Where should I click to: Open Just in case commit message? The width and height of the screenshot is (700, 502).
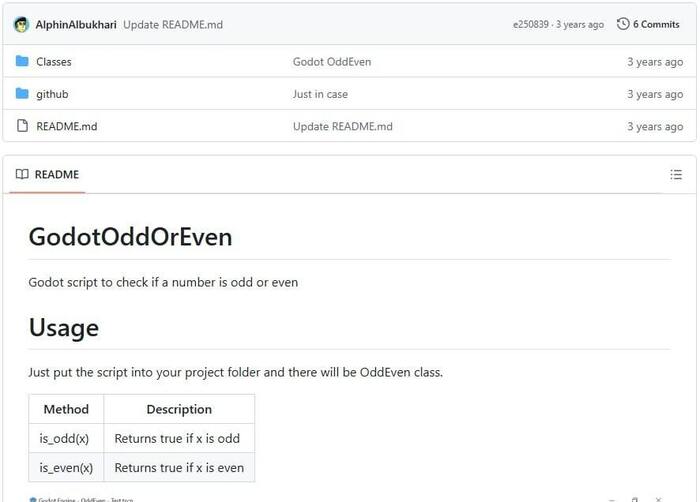[320, 94]
